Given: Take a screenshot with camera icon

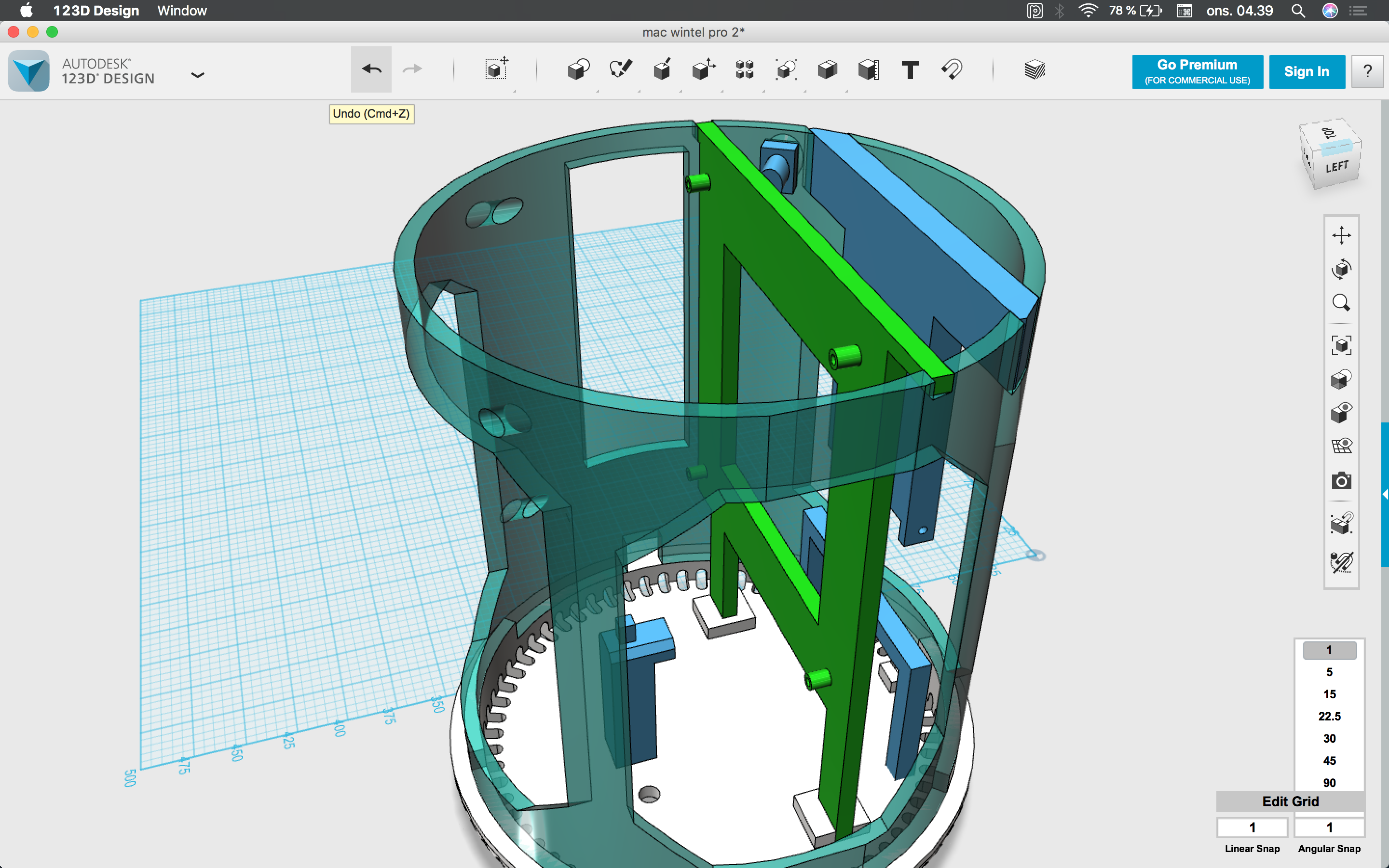Looking at the screenshot, I should point(1341,480).
